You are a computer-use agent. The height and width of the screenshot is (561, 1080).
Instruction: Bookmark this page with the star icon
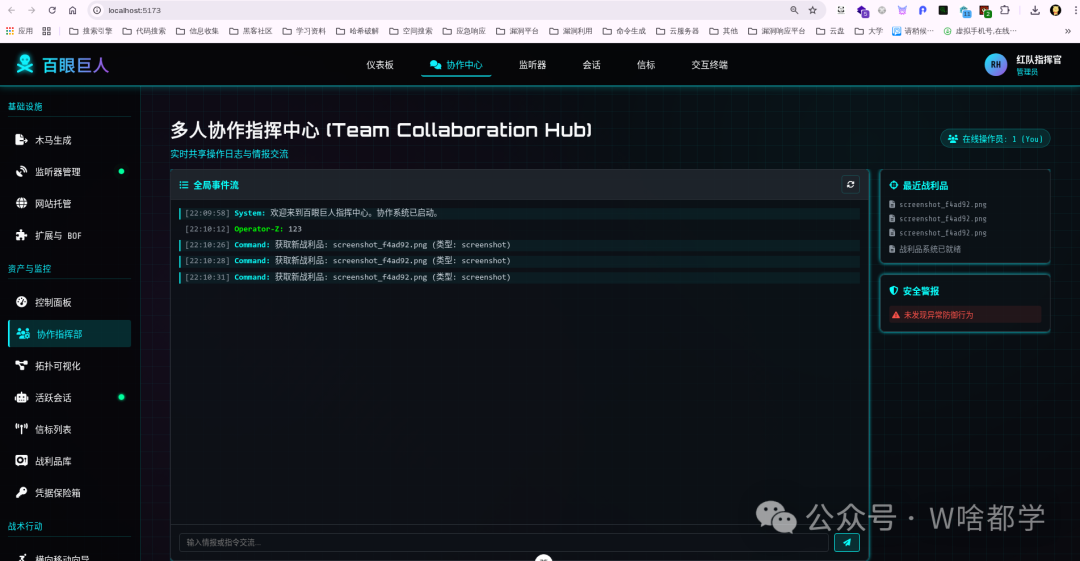tap(813, 10)
